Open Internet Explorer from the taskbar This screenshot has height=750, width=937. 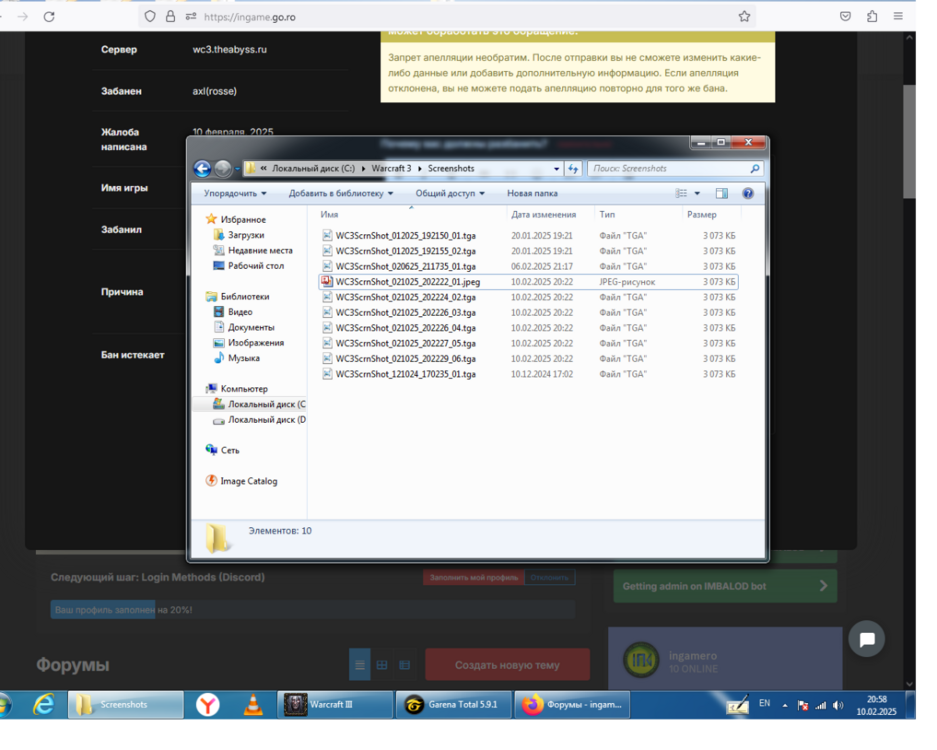tap(43, 705)
